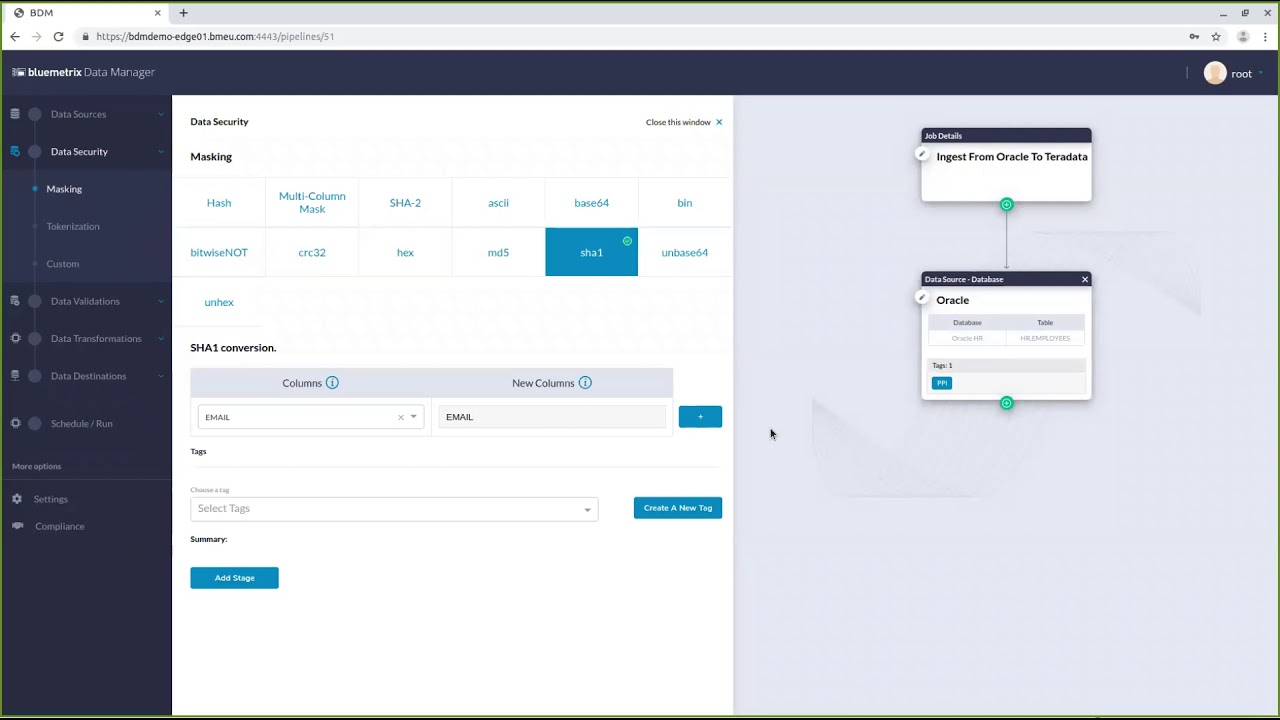Viewport: 1280px width, 720px height.
Task: Switch to the Tokenization menu item
Action: pos(72,226)
